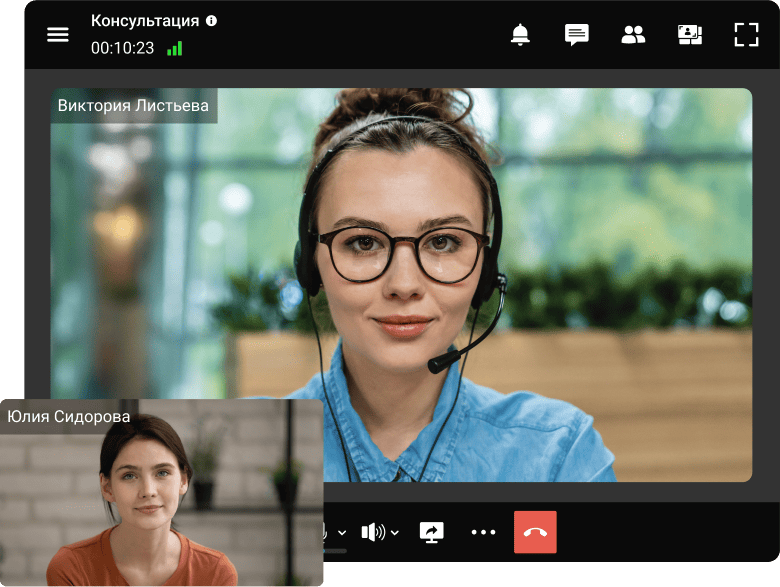End the call with red button
The image size is (780, 587).
[x=535, y=532]
